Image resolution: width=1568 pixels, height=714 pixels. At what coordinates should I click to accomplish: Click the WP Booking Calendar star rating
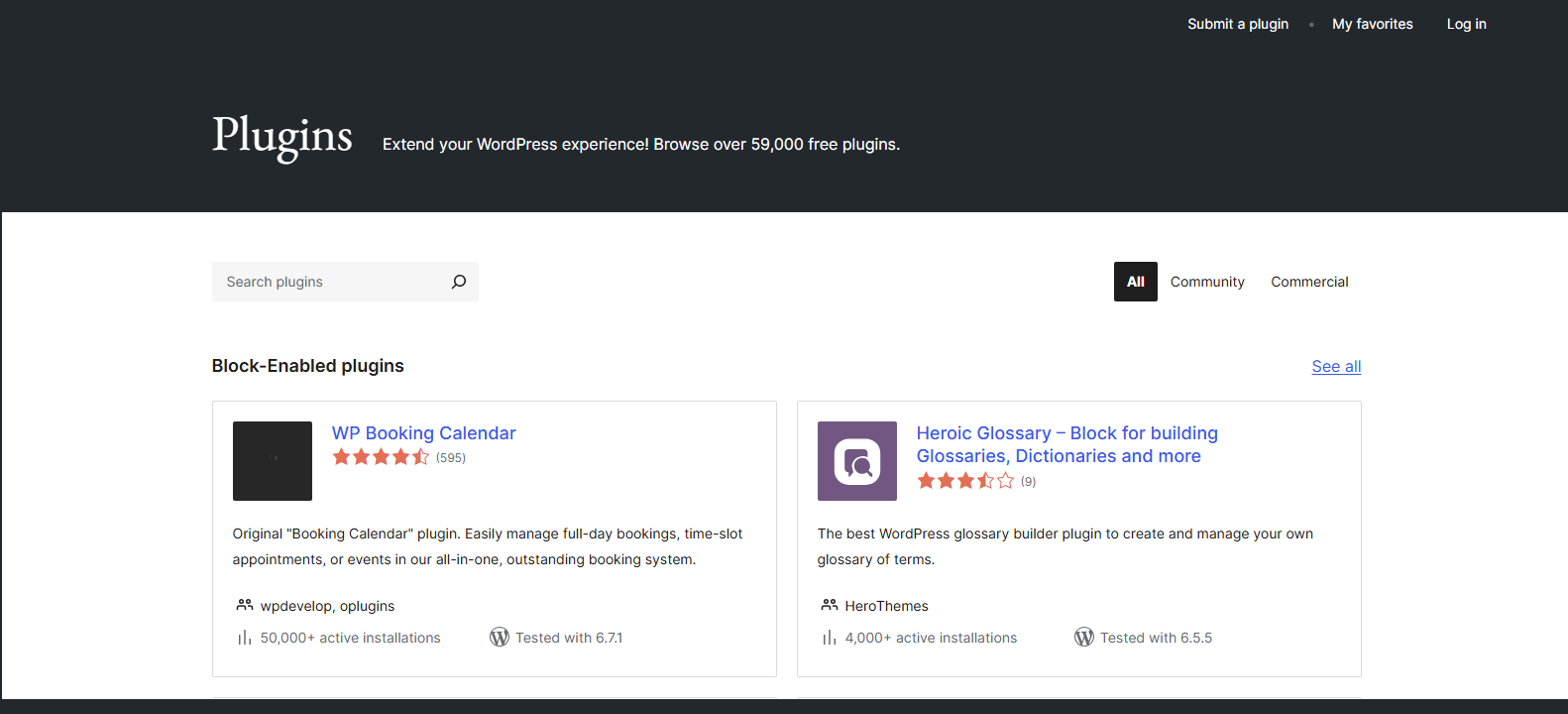pyautogui.click(x=381, y=457)
